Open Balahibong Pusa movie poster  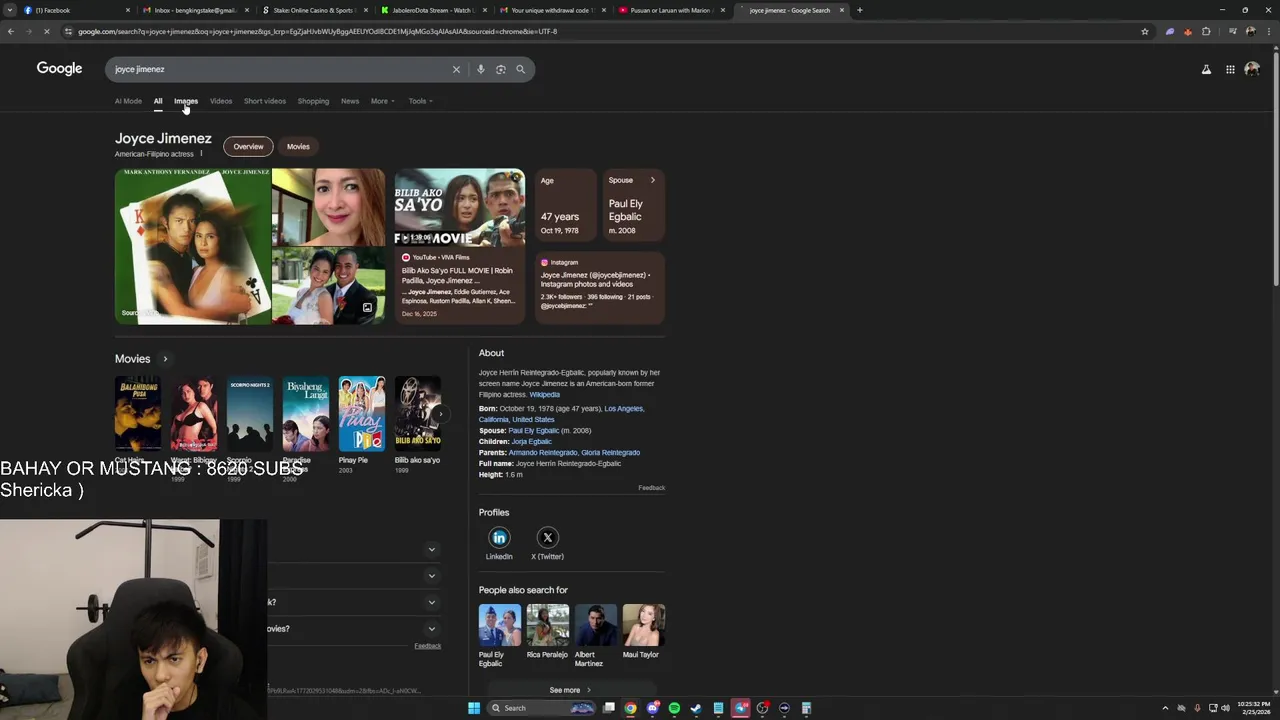138,414
